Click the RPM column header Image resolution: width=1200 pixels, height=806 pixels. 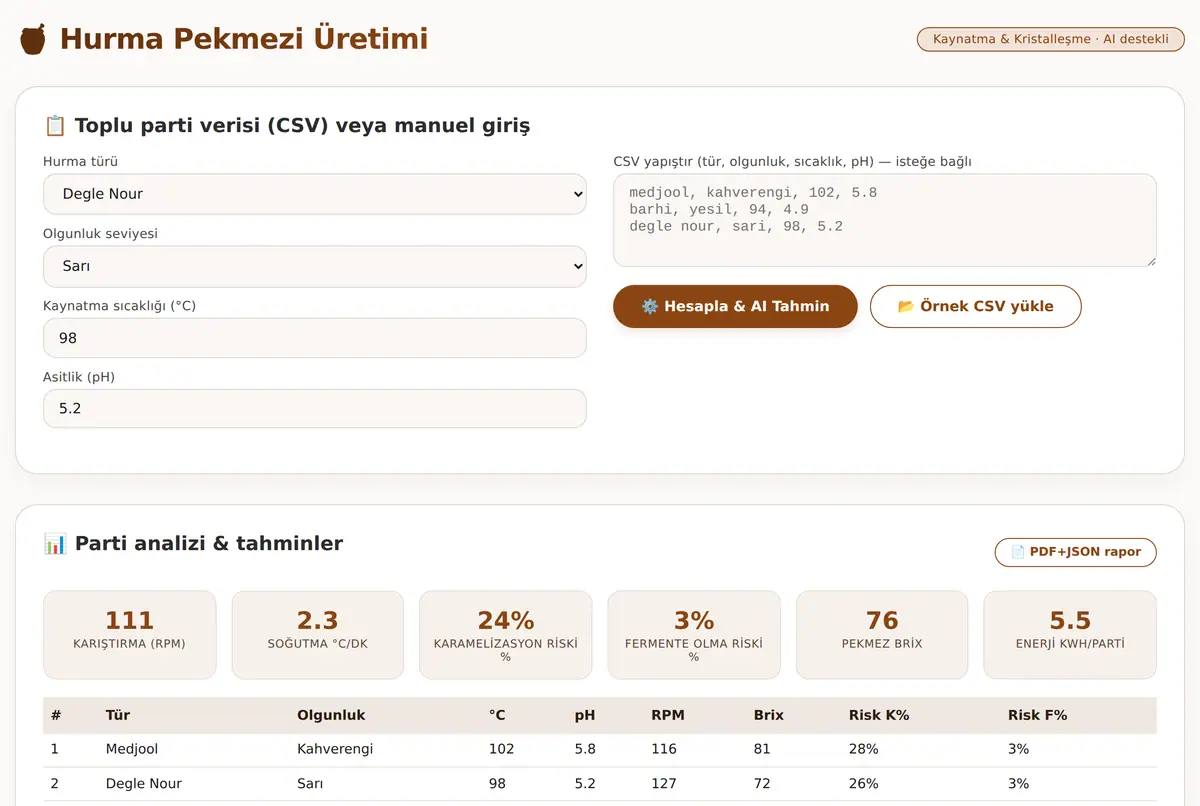tap(668, 716)
